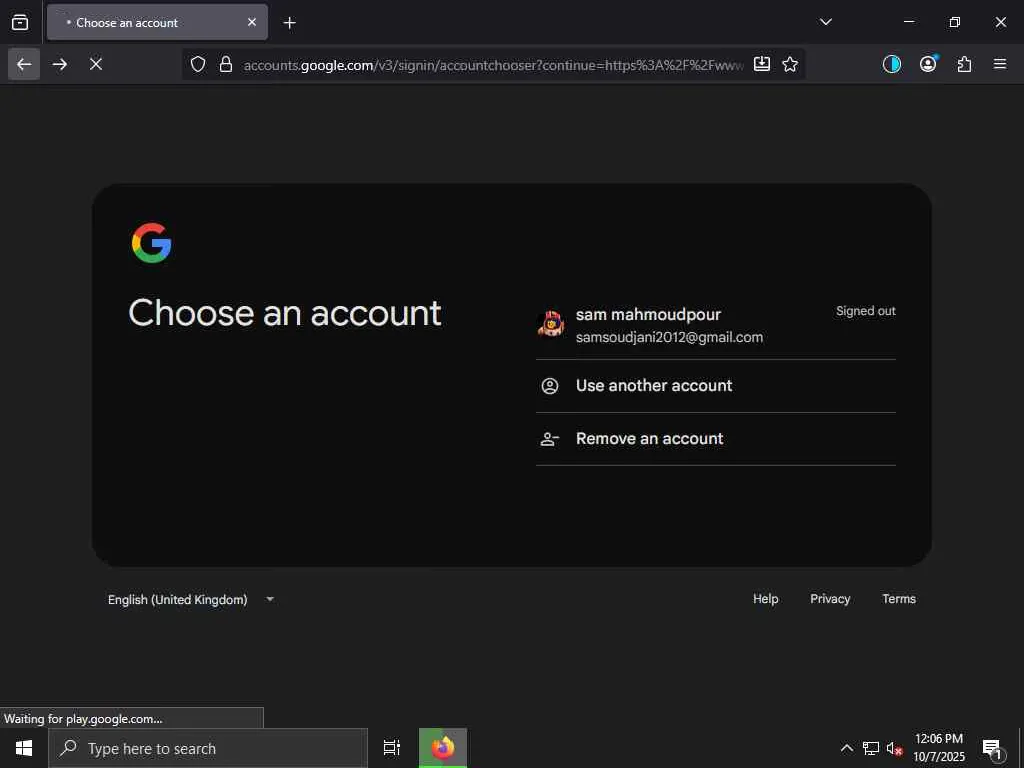Close the 'Choose an account' tab
The image size is (1024, 768).
[252, 22]
